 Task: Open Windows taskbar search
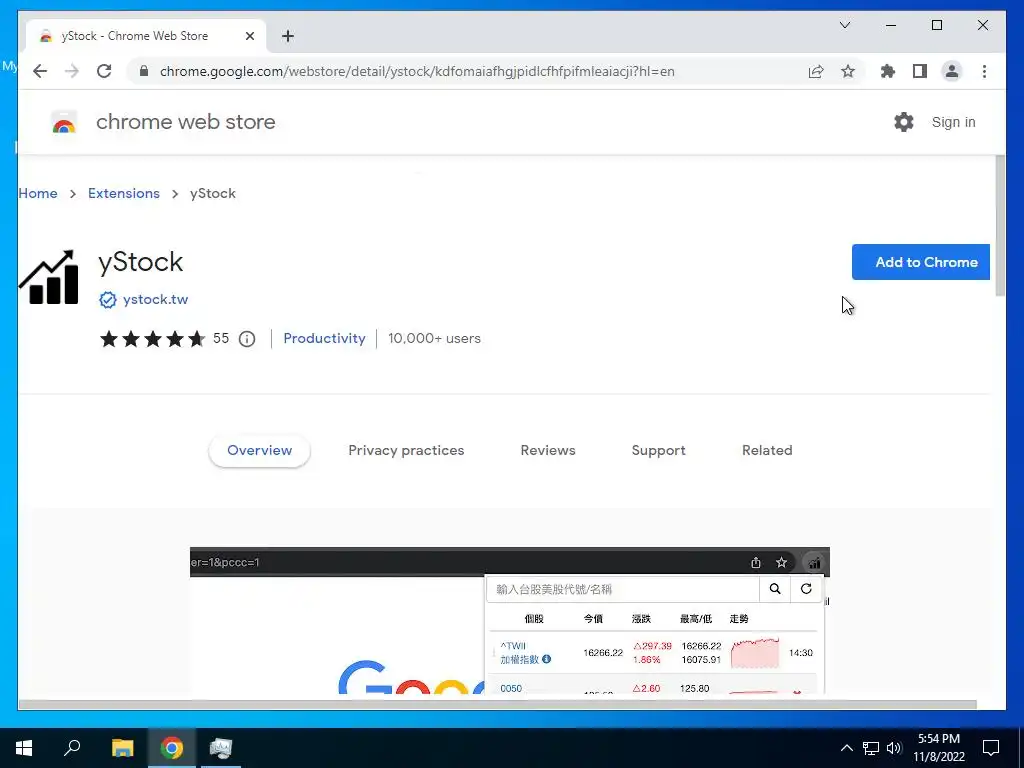[72, 748]
